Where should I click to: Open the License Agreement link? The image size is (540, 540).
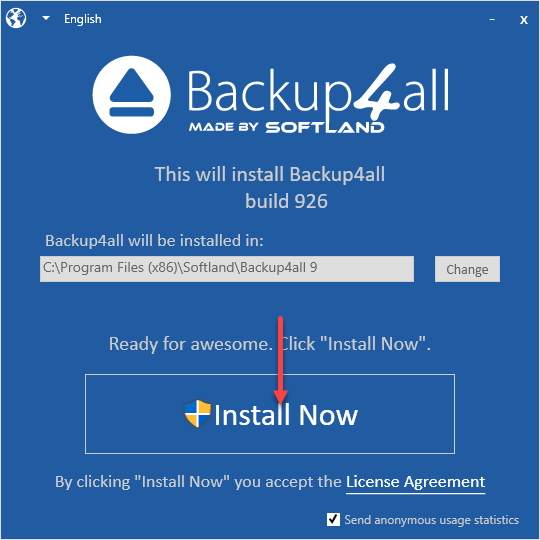coord(415,482)
